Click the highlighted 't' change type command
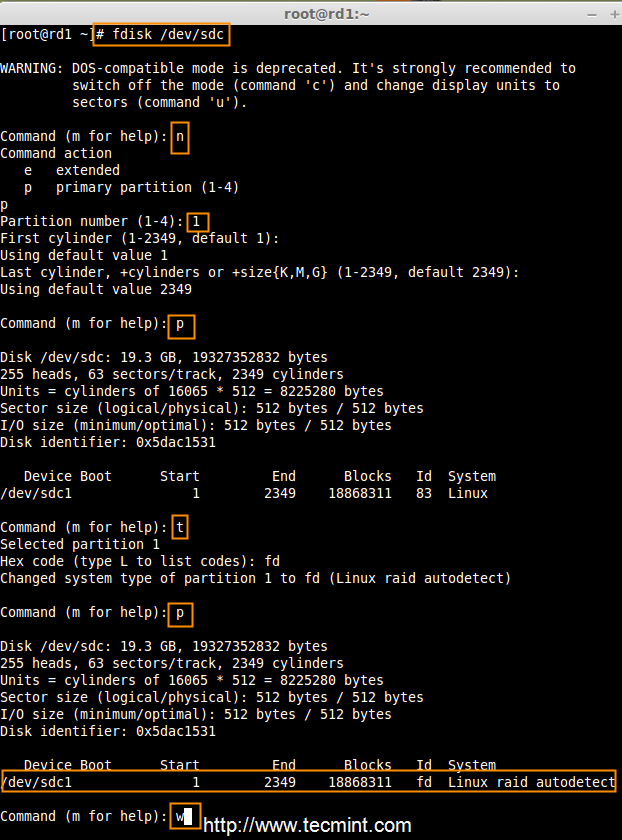The image size is (622, 840). 178,527
